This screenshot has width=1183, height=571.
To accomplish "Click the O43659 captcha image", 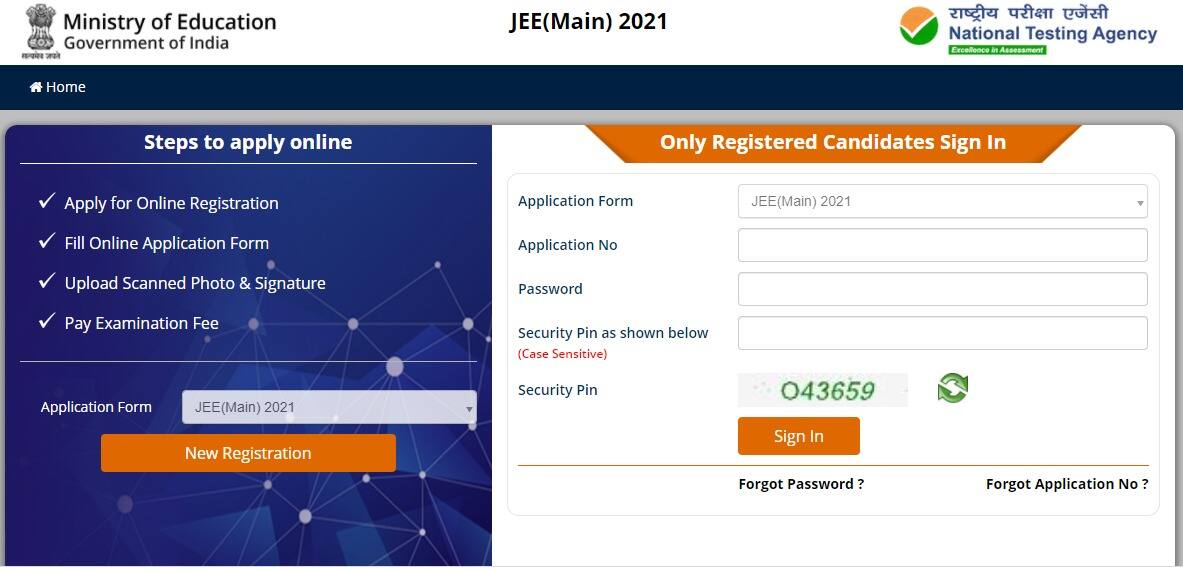I will (x=823, y=390).
